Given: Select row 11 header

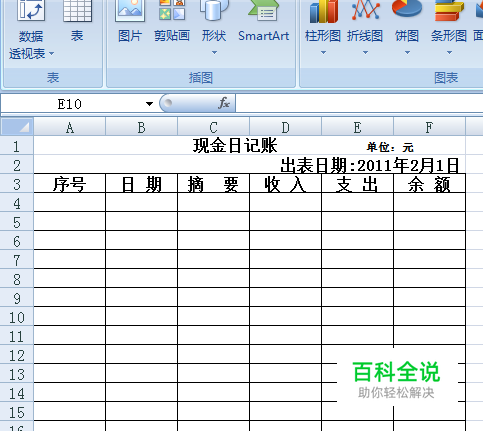Looking at the screenshot, I should (17, 336).
